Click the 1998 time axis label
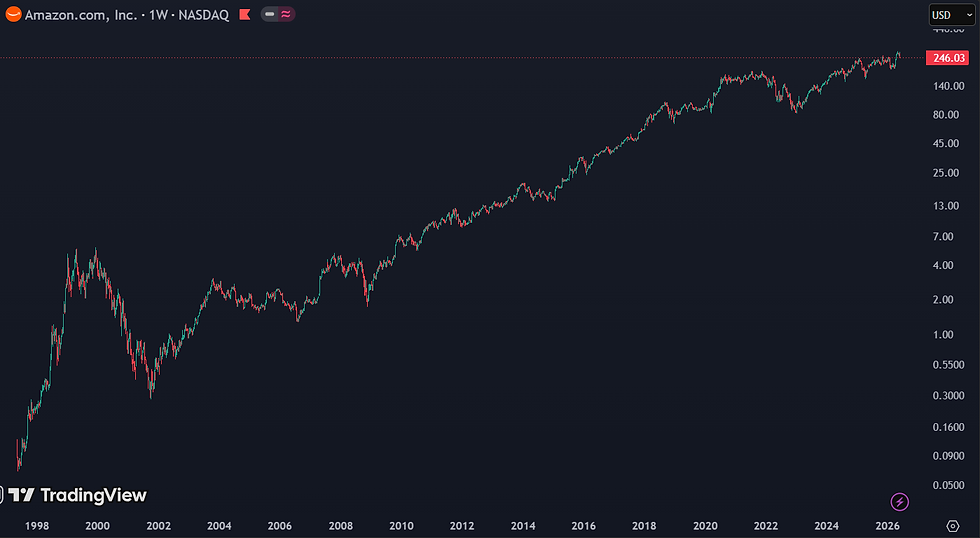Viewport: 980px width, 538px height. click(x=37, y=526)
